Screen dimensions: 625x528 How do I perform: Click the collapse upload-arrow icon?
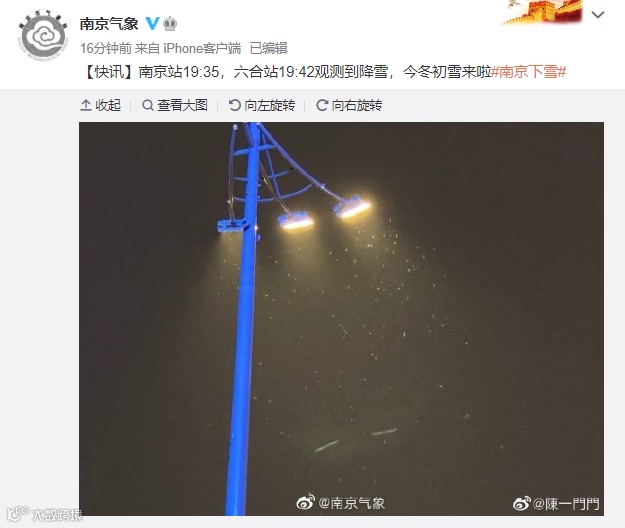pos(86,105)
